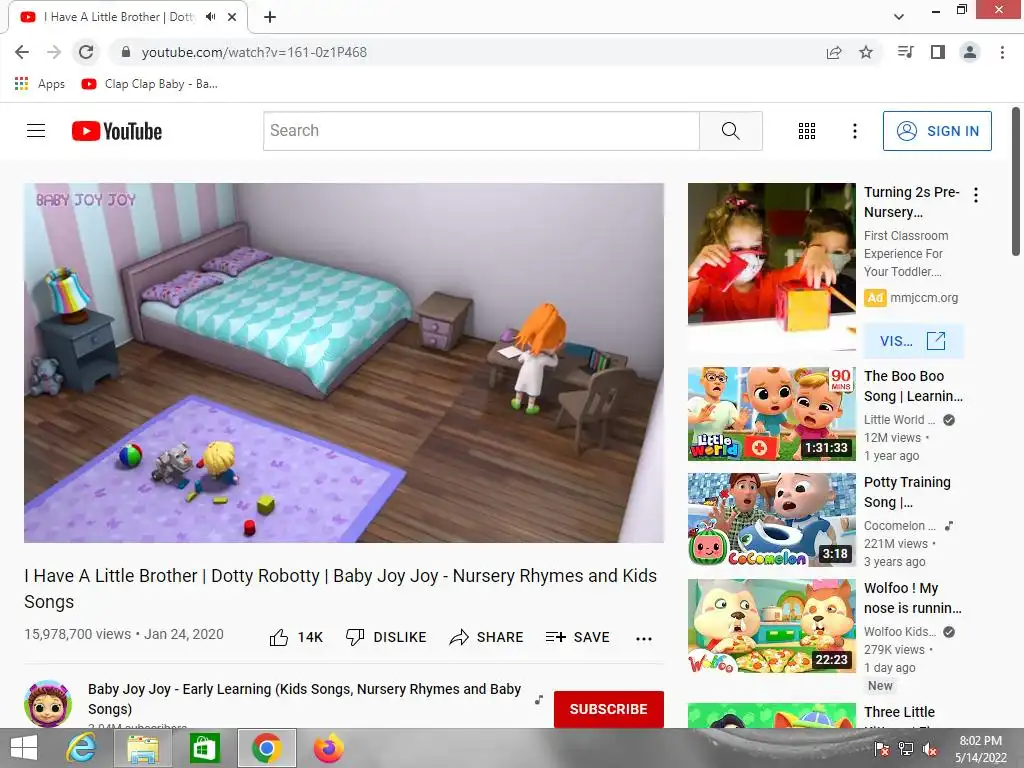Click muted volume icon in system tray
1024x768 pixels.
point(930,749)
